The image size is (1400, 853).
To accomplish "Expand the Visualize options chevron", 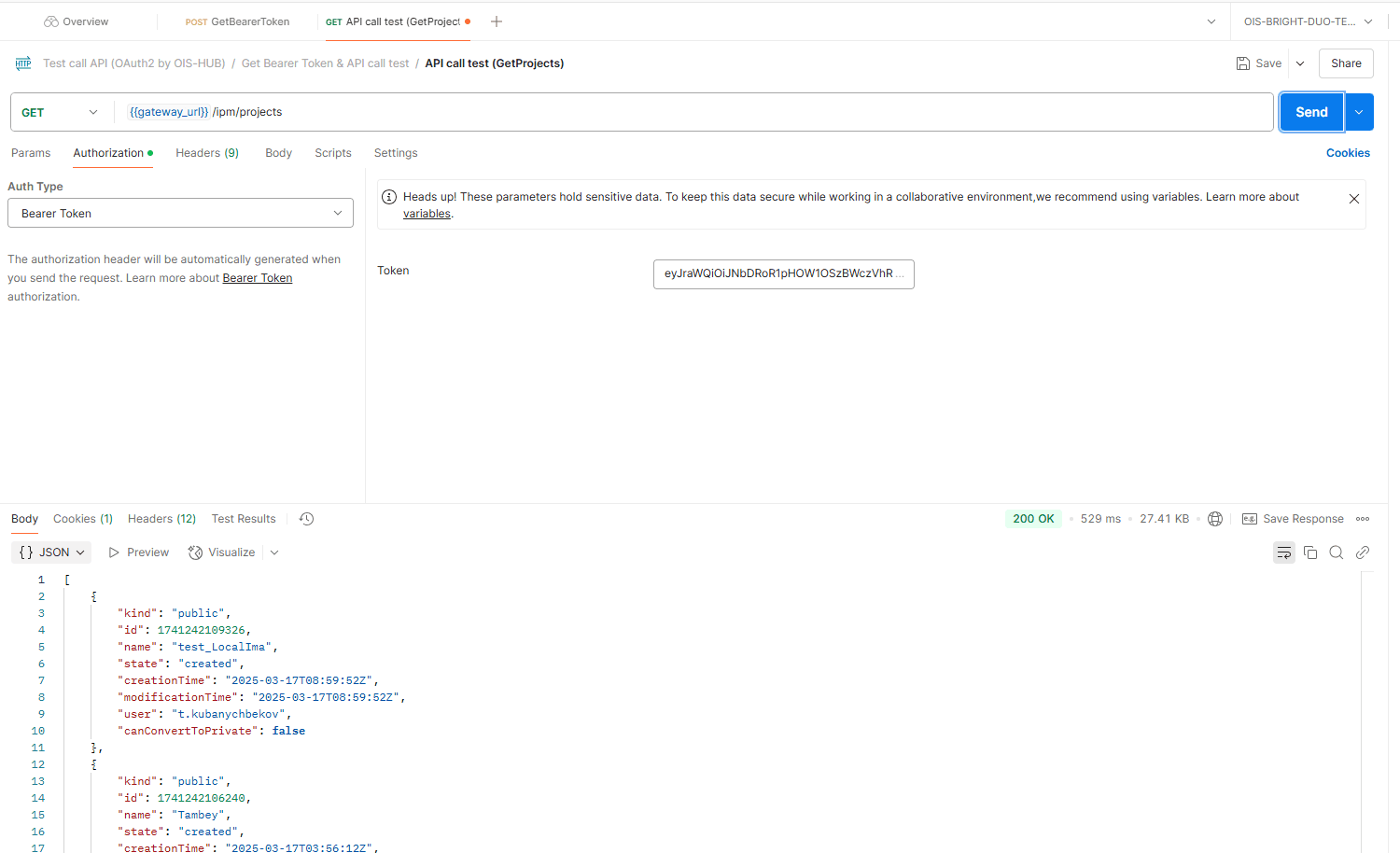I will click(x=274, y=552).
